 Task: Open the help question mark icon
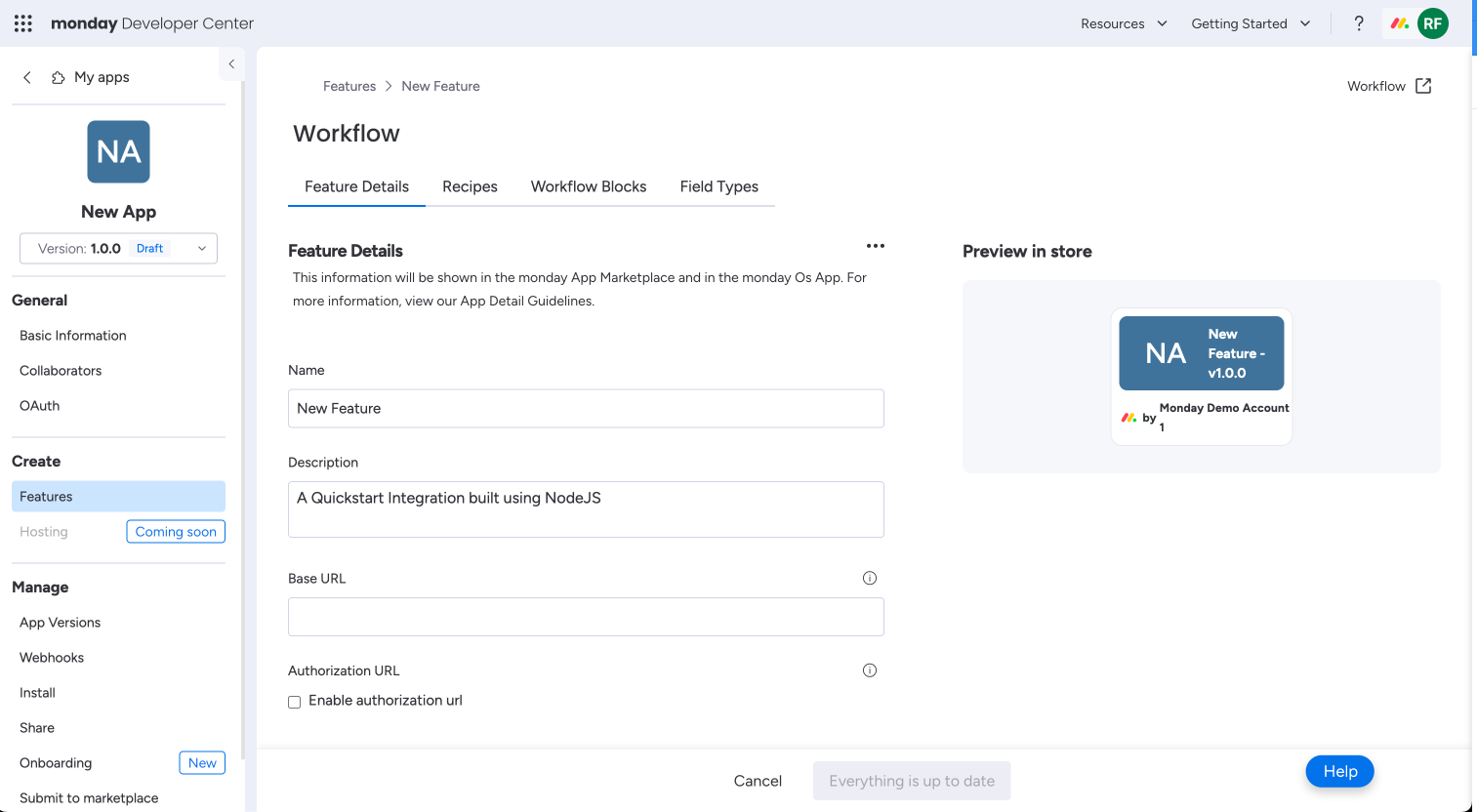(1359, 23)
